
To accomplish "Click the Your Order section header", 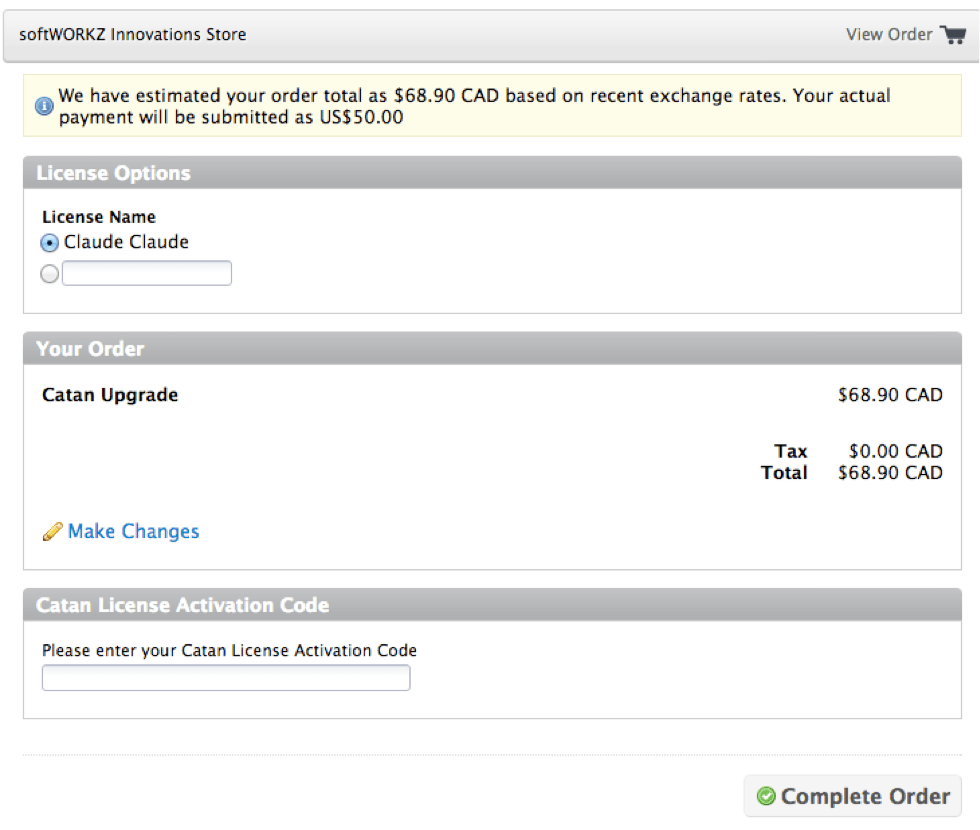I will click(x=89, y=348).
